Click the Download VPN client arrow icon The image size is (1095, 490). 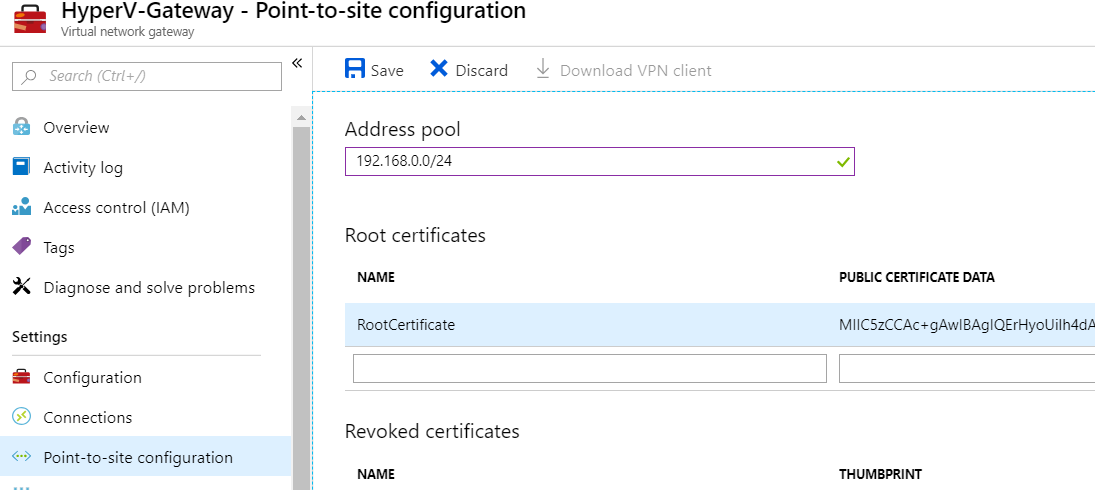(x=543, y=70)
